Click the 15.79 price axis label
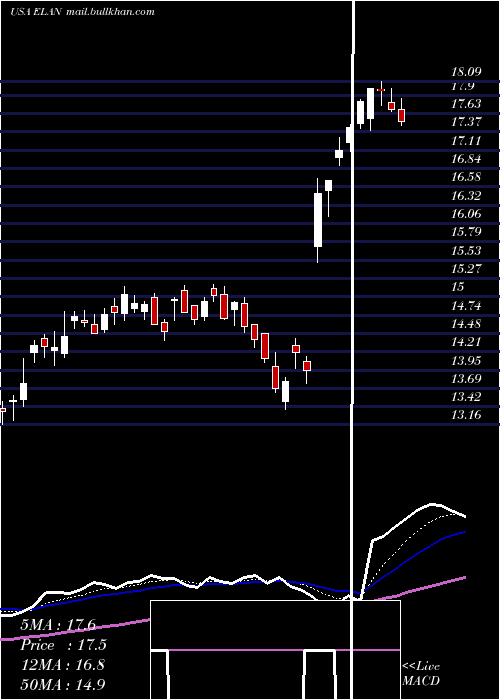 pos(466,232)
